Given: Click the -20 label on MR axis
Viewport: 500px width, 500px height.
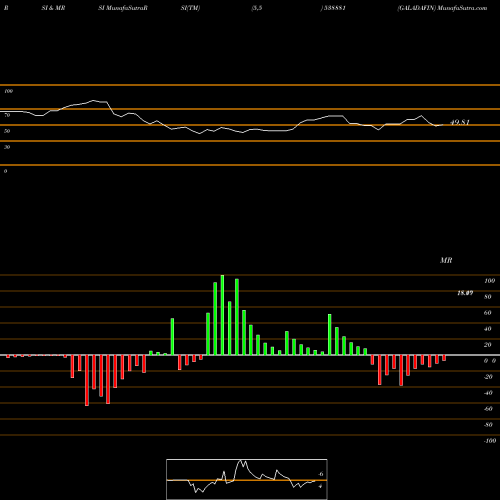Looking at the screenshot, I should (x=488, y=377).
